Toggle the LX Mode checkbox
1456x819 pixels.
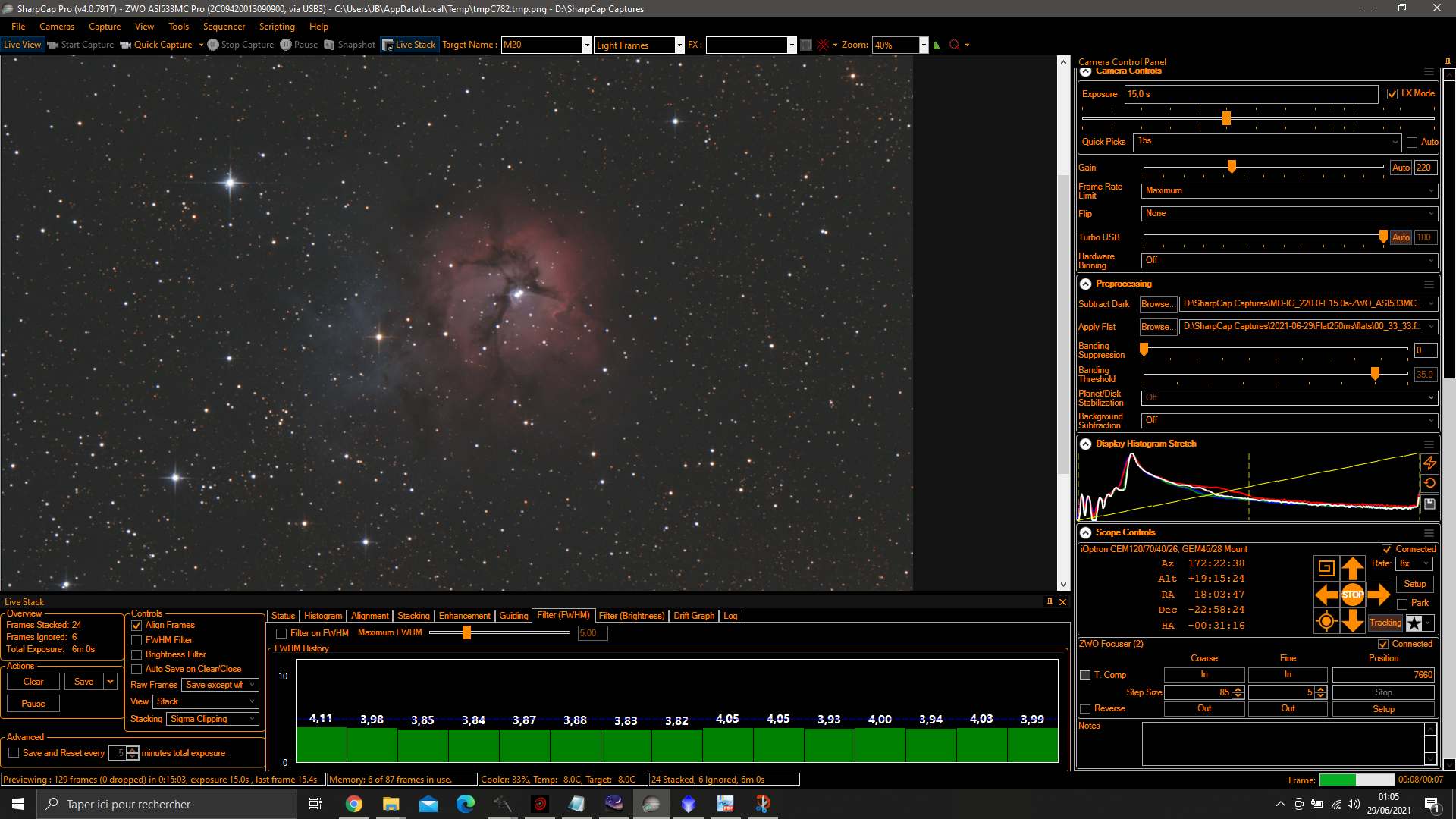1392,94
